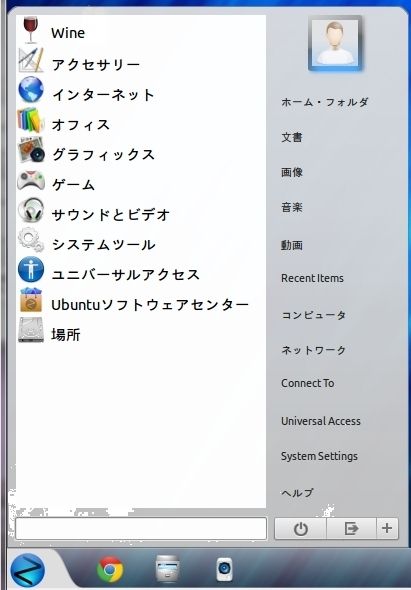Open コンピュータ link

[x=314, y=315]
